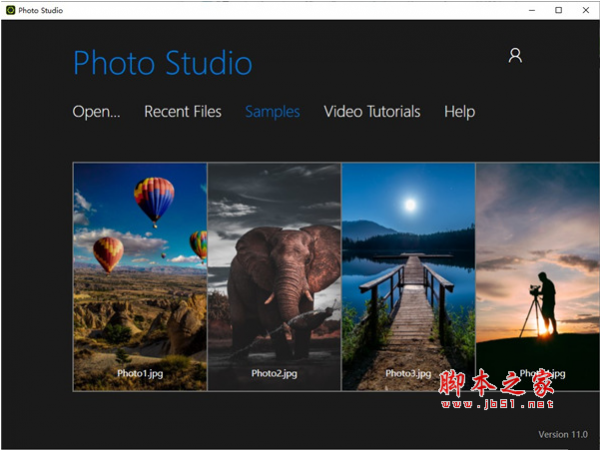The width and height of the screenshot is (600, 450).
Task: Click the Version 11.0 label
Action: click(x=563, y=434)
